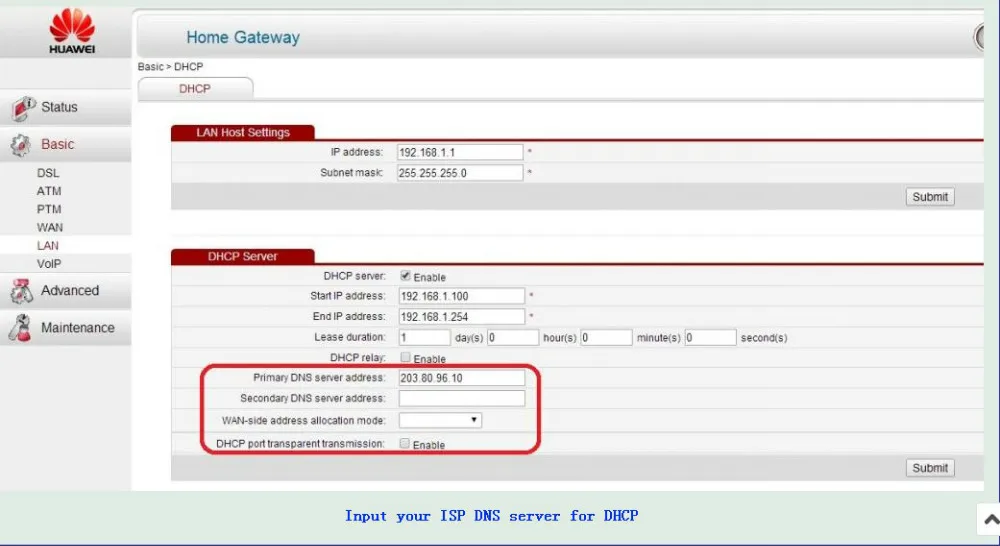The image size is (1000, 546).
Task: Select DSL in the Basic submenu
Action: pos(48,173)
